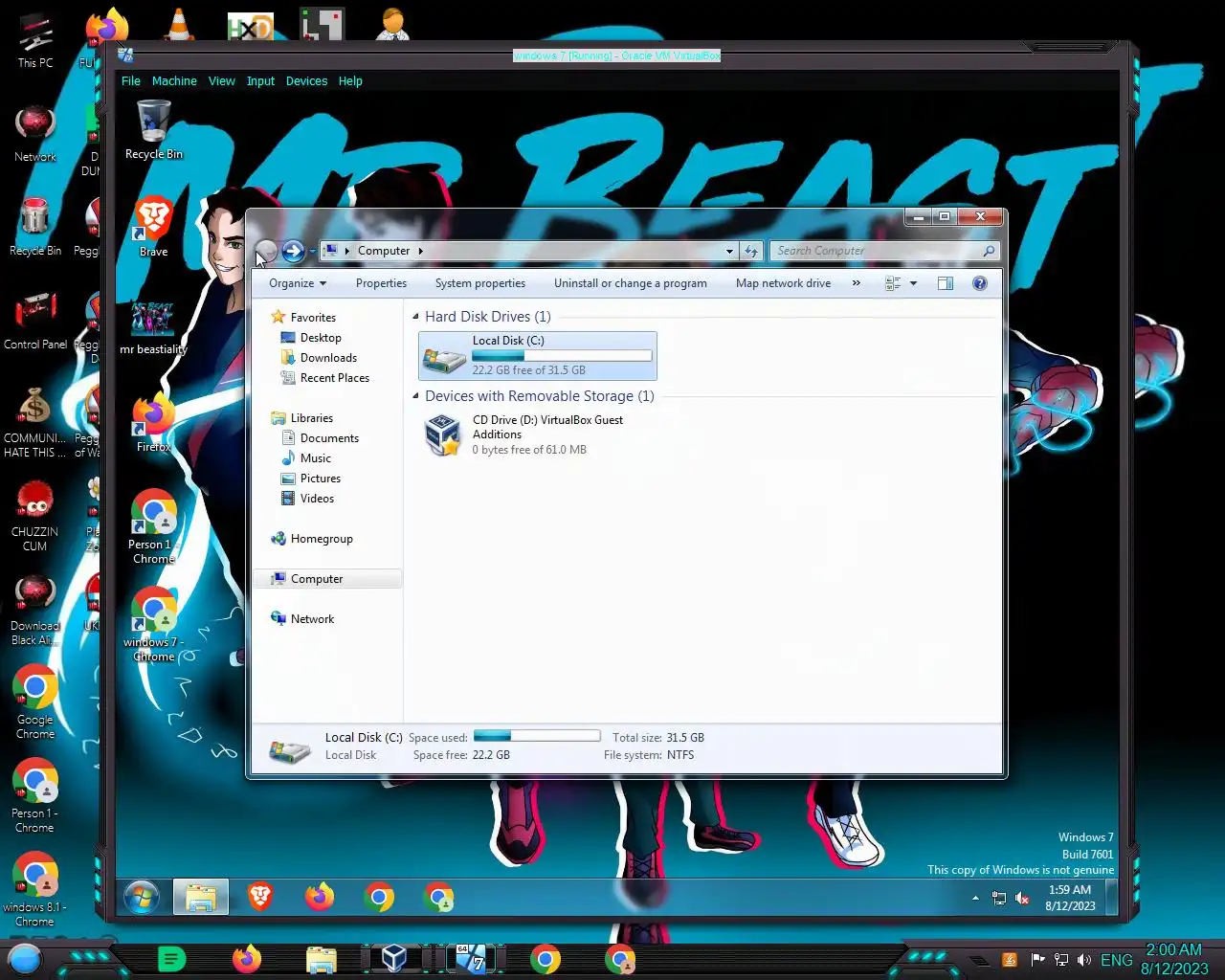Screen dimensions: 1225x980
Task: Select Pictures library
Action: point(320,479)
